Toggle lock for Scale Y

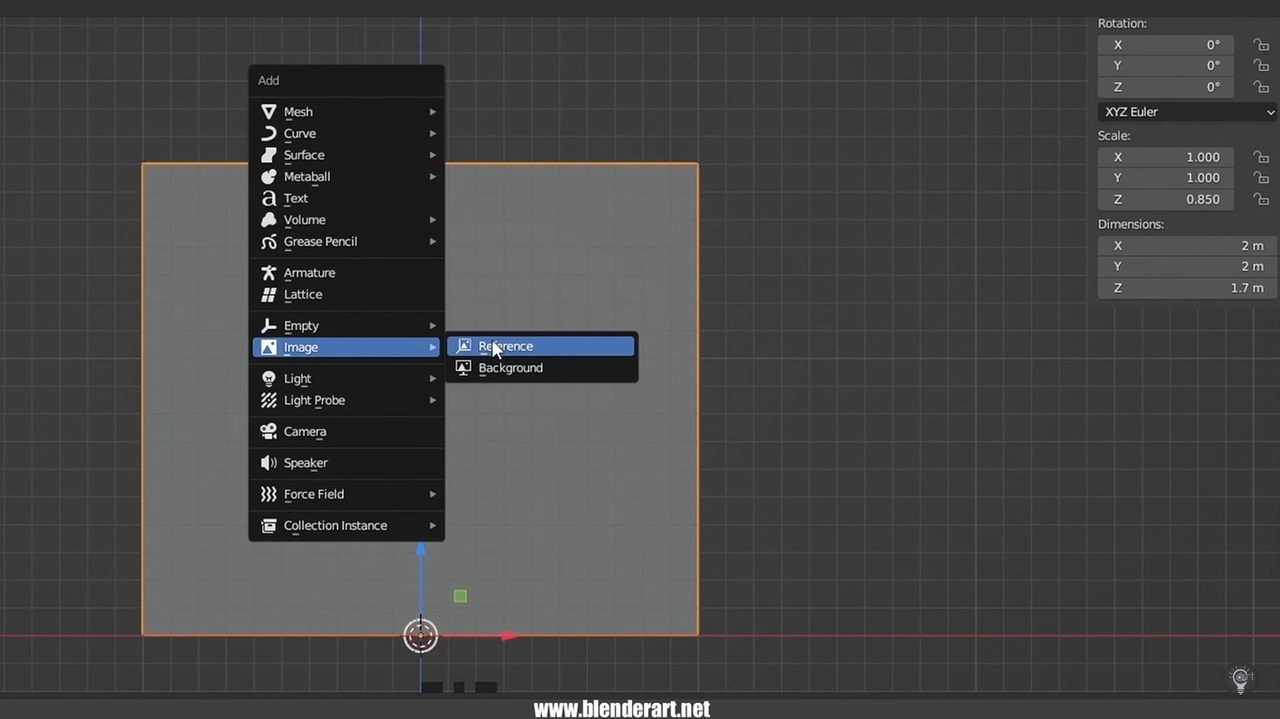pos(1261,178)
